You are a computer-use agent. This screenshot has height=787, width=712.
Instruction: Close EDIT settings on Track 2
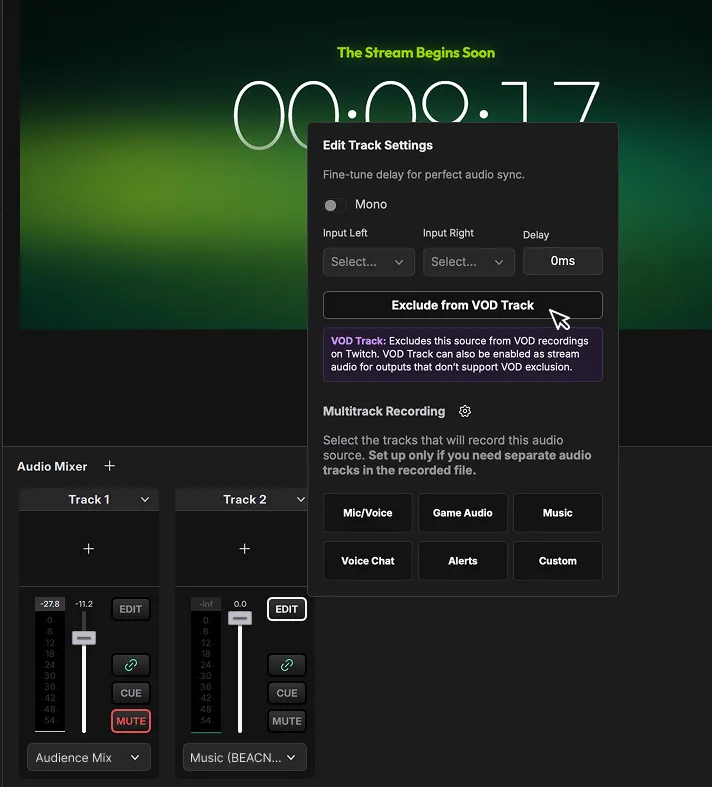(287, 609)
